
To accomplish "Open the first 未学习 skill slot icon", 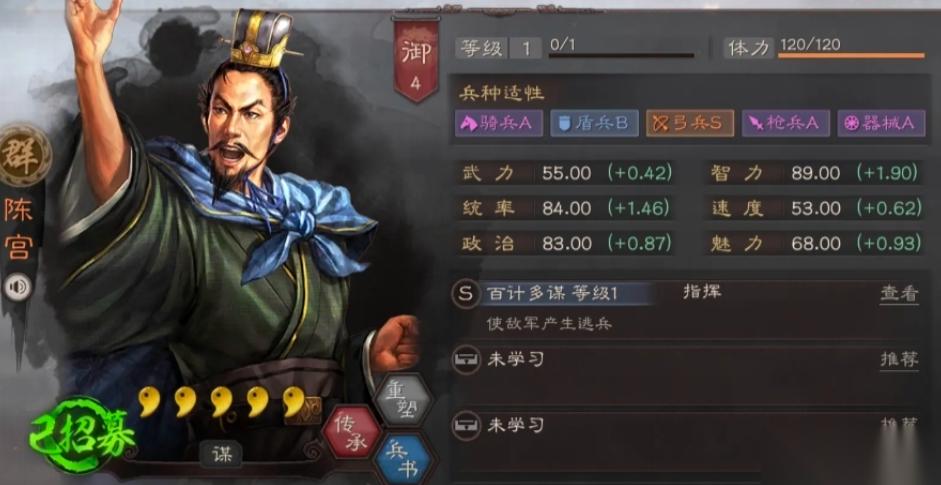I will point(466,360).
